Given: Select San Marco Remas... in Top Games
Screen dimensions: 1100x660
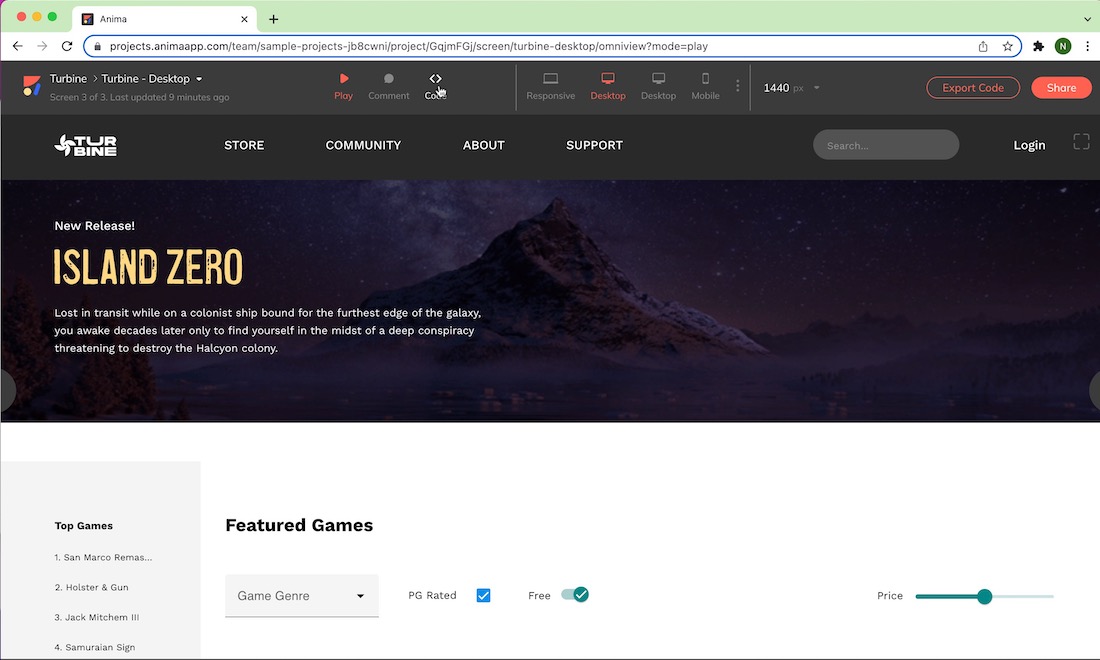Looking at the screenshot, I should 103,557.
